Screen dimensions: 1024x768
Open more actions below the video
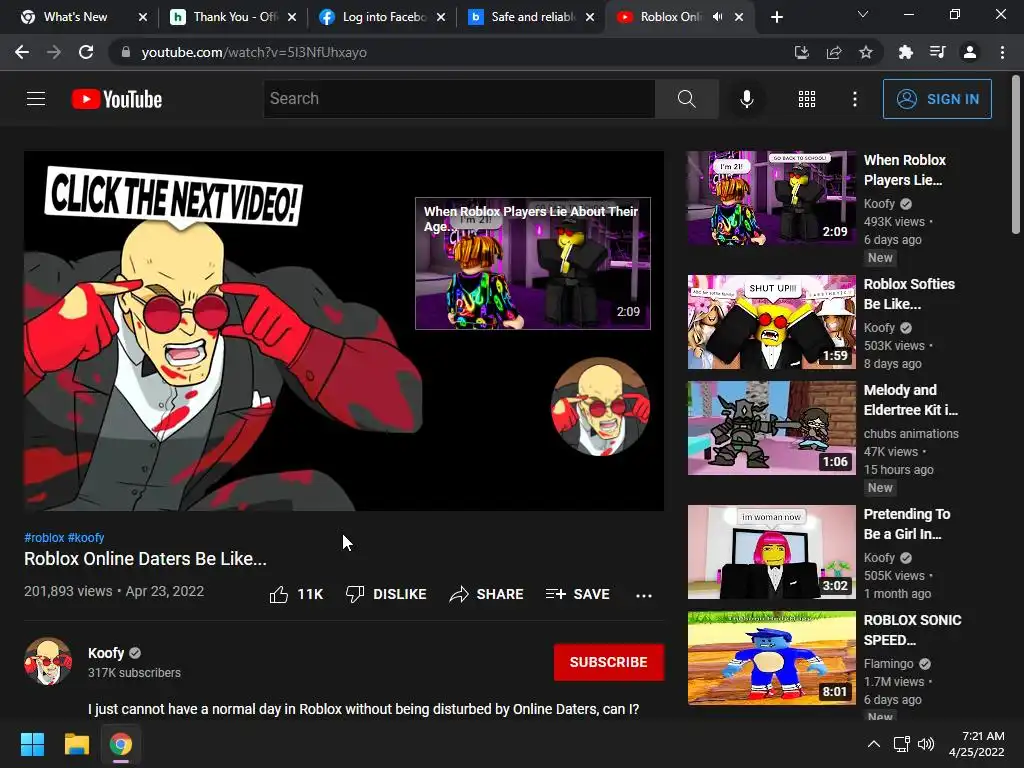pos(644,595)
